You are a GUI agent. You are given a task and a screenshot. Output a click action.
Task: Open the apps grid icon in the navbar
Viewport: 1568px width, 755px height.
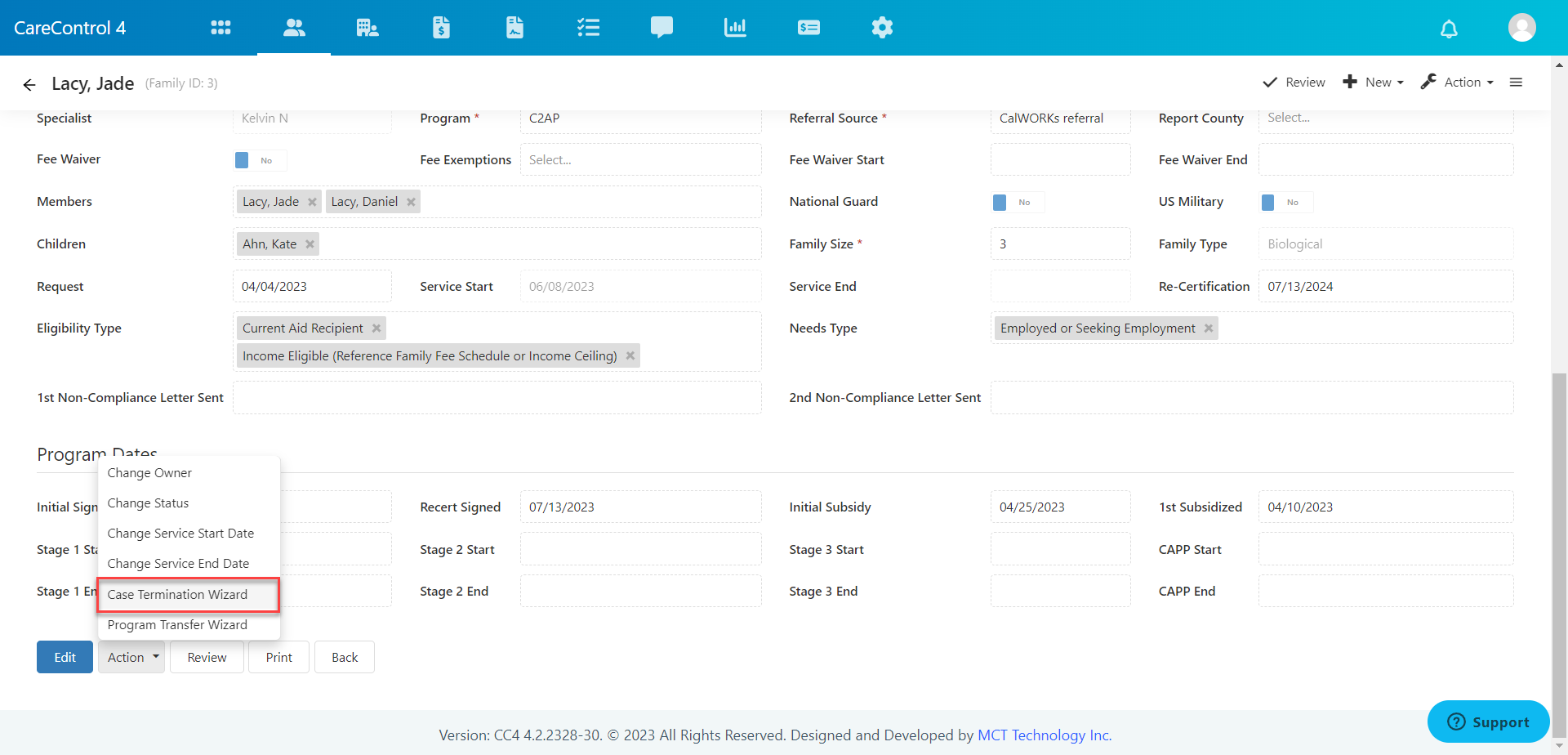click(220, 28)
